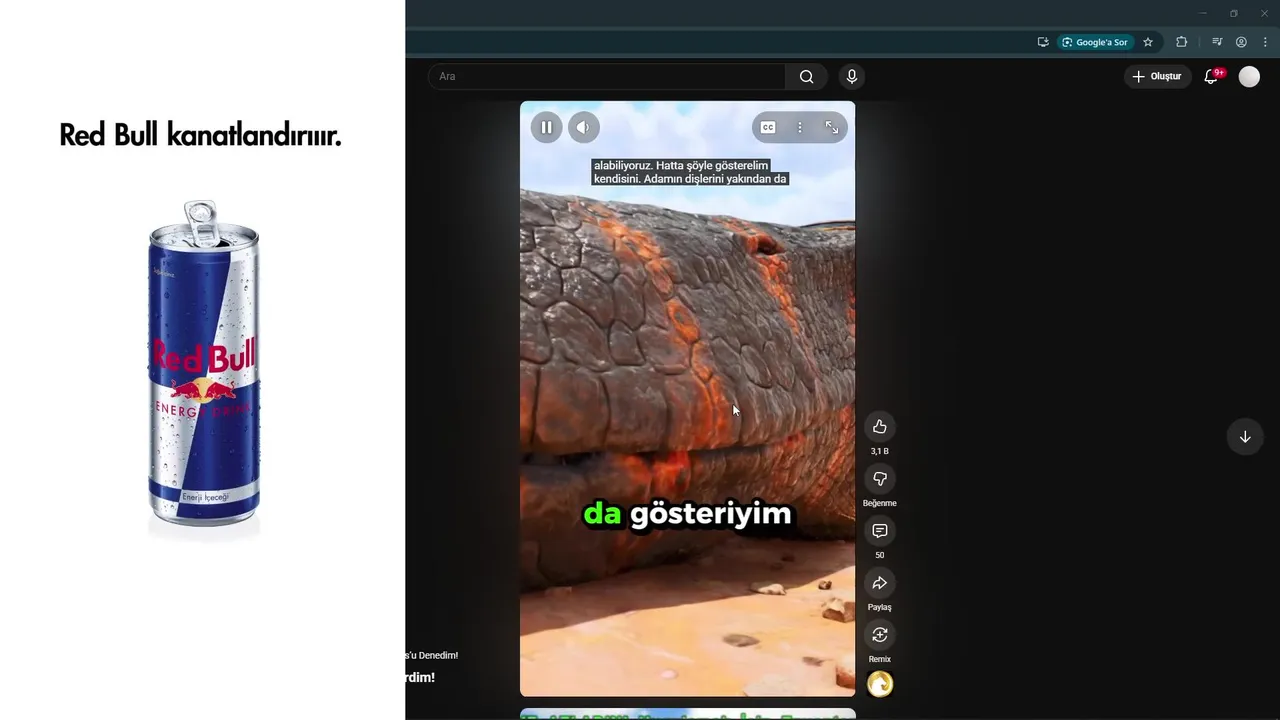
Task: Share the Short via Paylaş
Action: pos(880,583)
